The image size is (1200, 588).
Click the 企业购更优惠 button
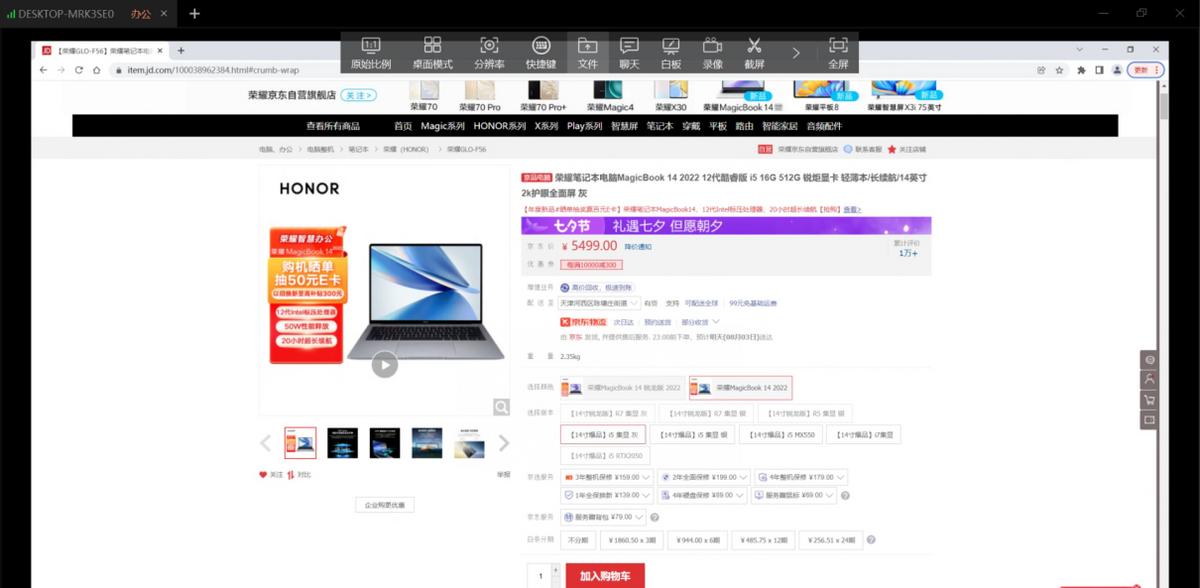click(385, 505)
